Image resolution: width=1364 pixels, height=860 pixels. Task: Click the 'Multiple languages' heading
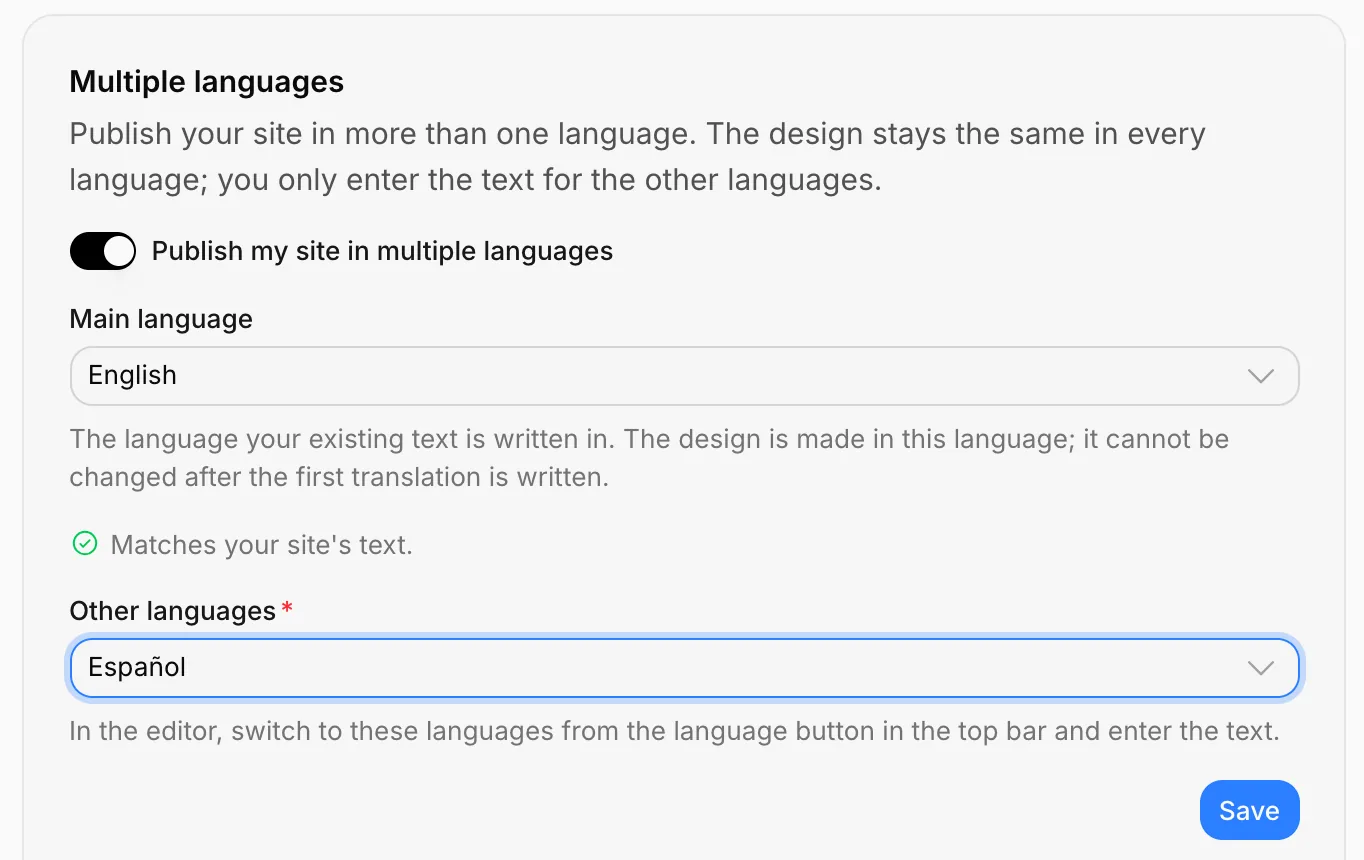coord(207,82)
